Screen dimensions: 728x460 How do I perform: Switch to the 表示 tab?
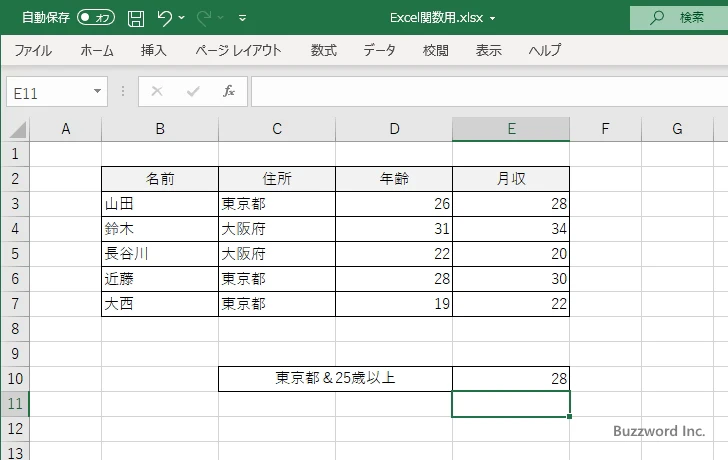[x=488, y=50]
